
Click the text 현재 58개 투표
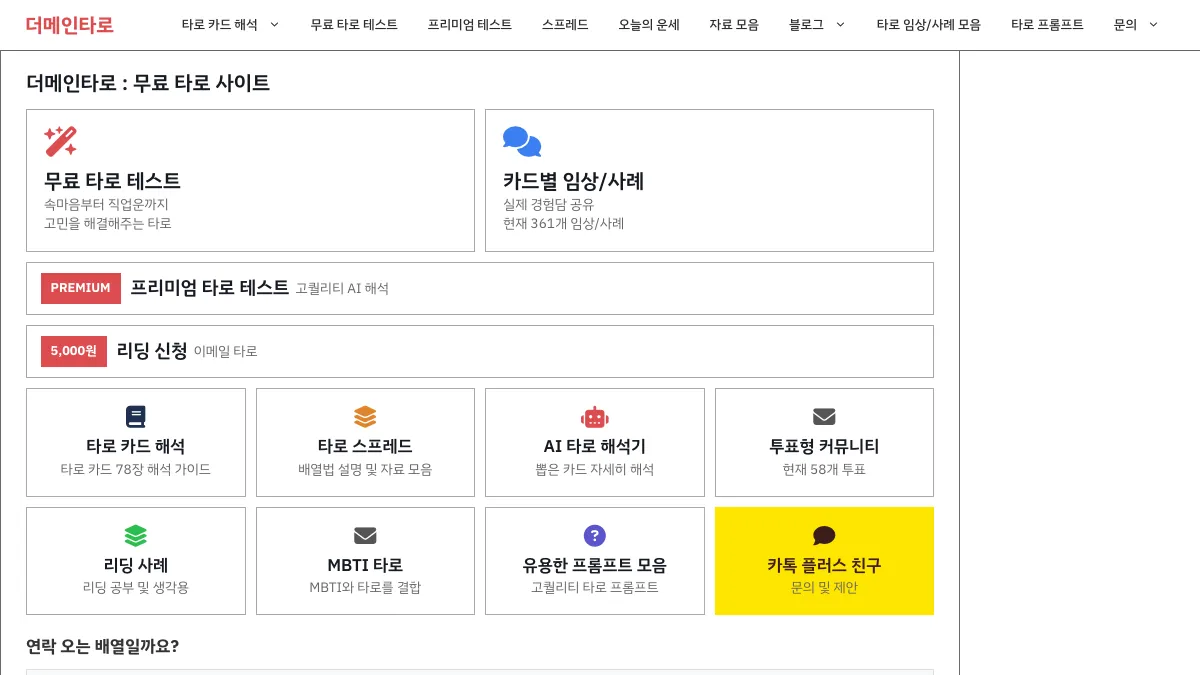(x=824, y=469)
